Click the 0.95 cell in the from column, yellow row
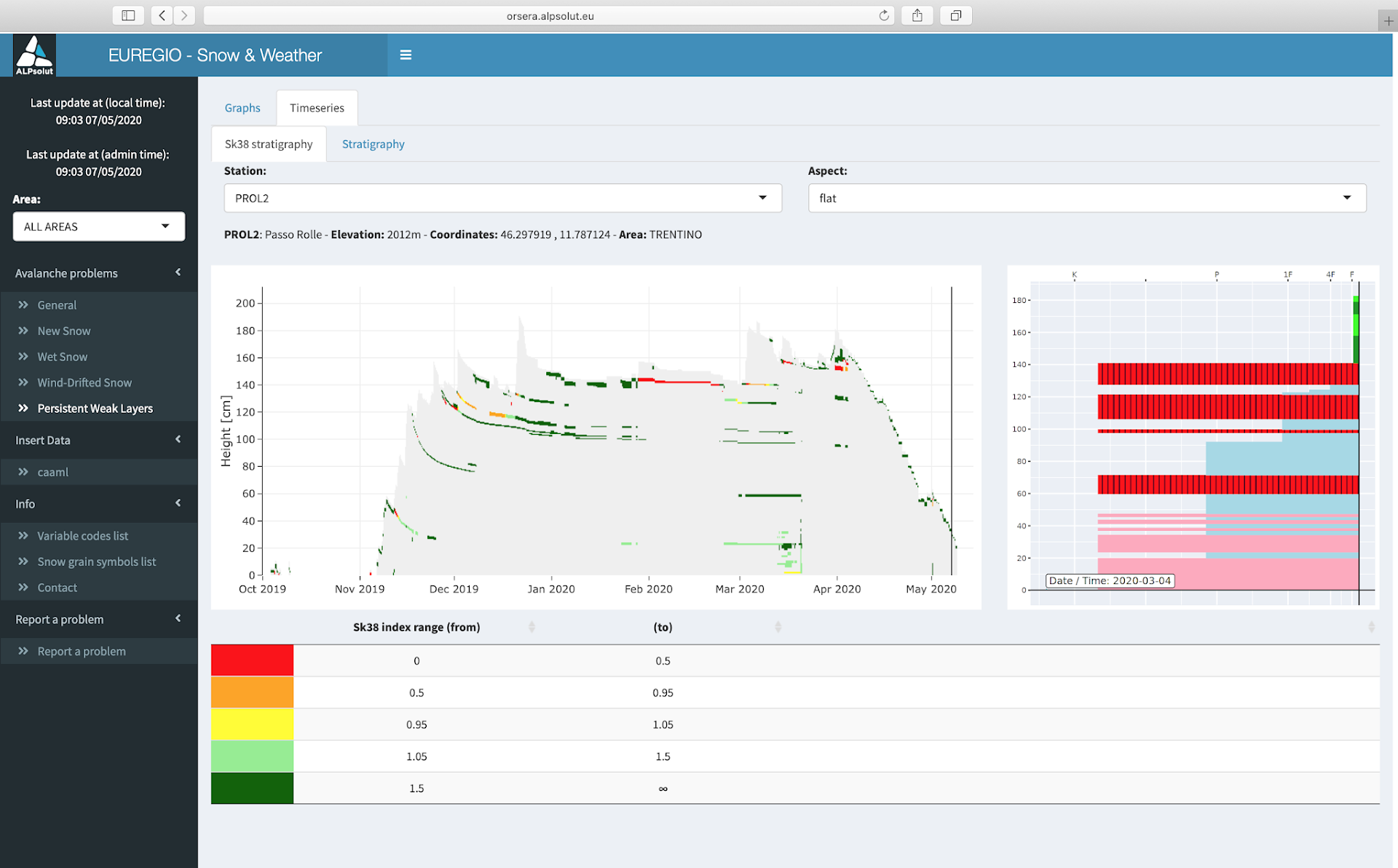 click(416, 725)
